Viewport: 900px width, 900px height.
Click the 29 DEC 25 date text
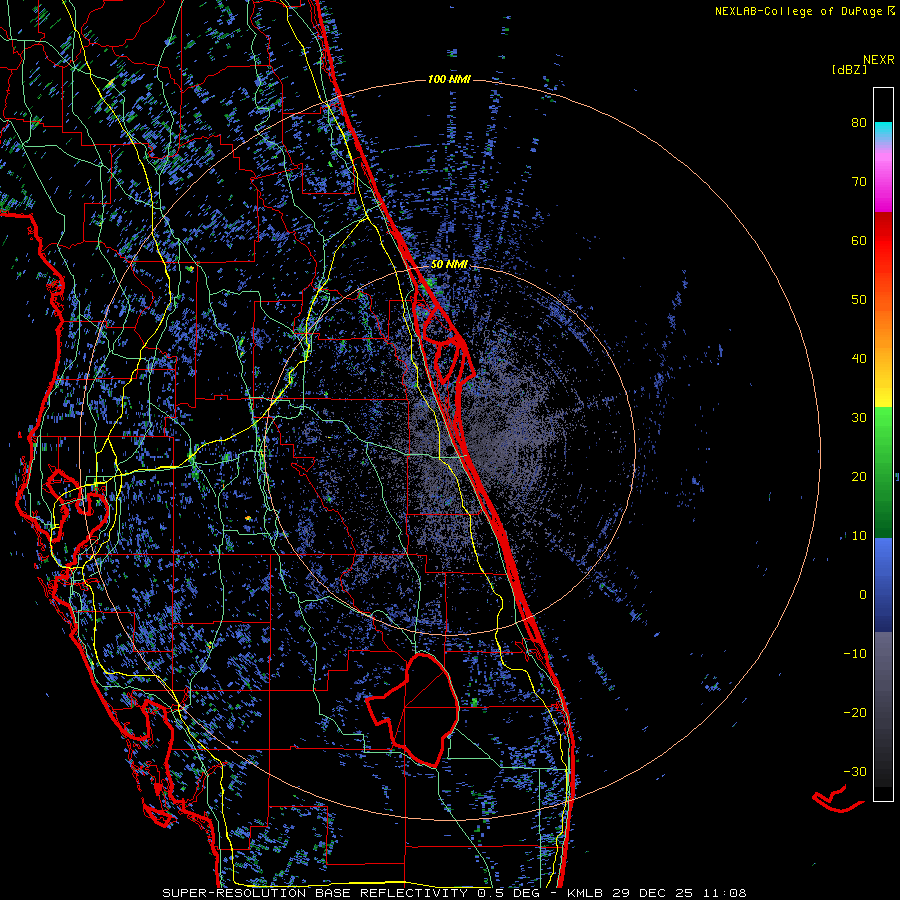655,893
